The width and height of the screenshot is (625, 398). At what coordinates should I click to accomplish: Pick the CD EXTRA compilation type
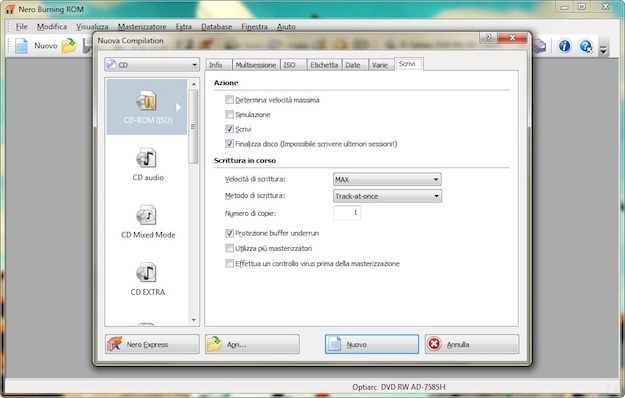(x=147, y=279)
